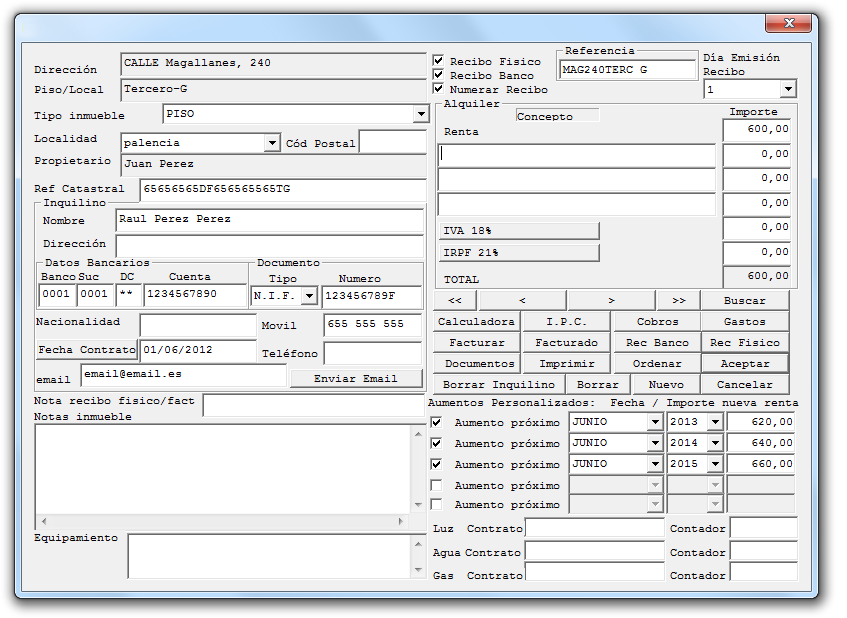Click the Borrar button

point(597,385)
